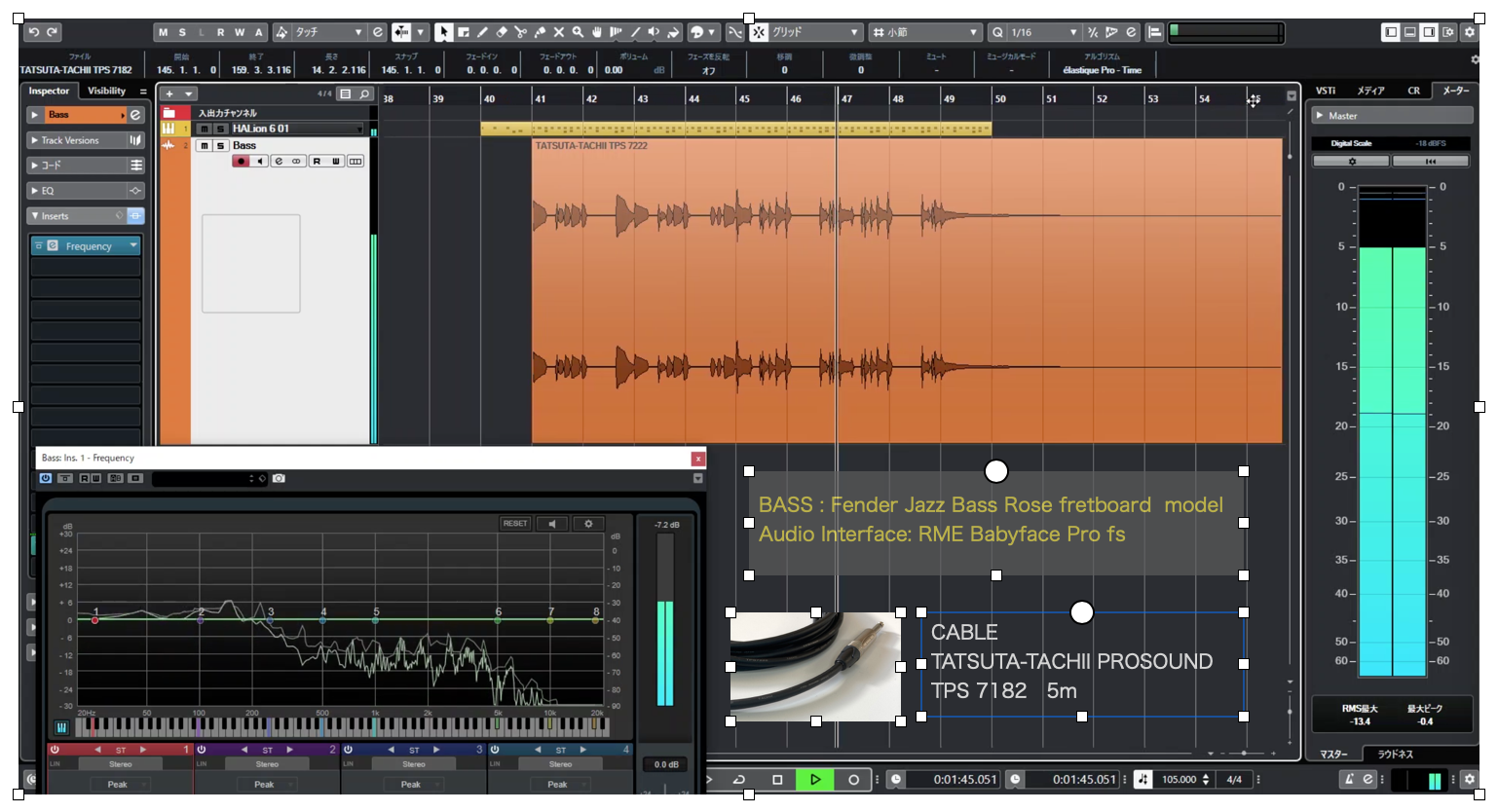Screen dimensions: 1498x812
Task: Click the Record transport button
Action: (x=853, y=779)
